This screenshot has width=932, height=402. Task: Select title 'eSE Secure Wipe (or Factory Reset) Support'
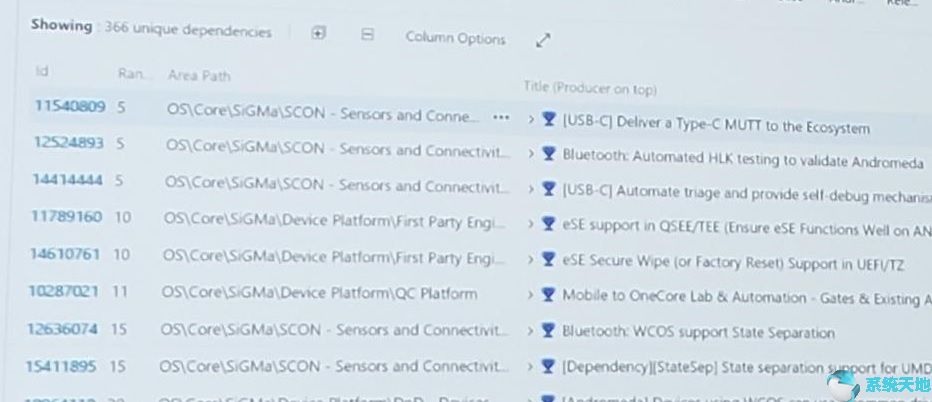733,262
